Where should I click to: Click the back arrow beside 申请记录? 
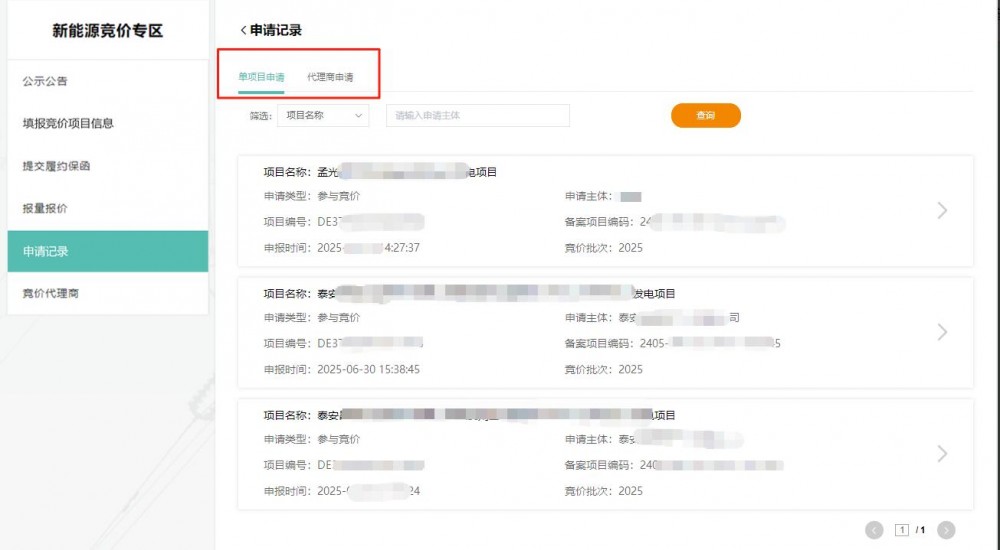(x=243, y=31)
